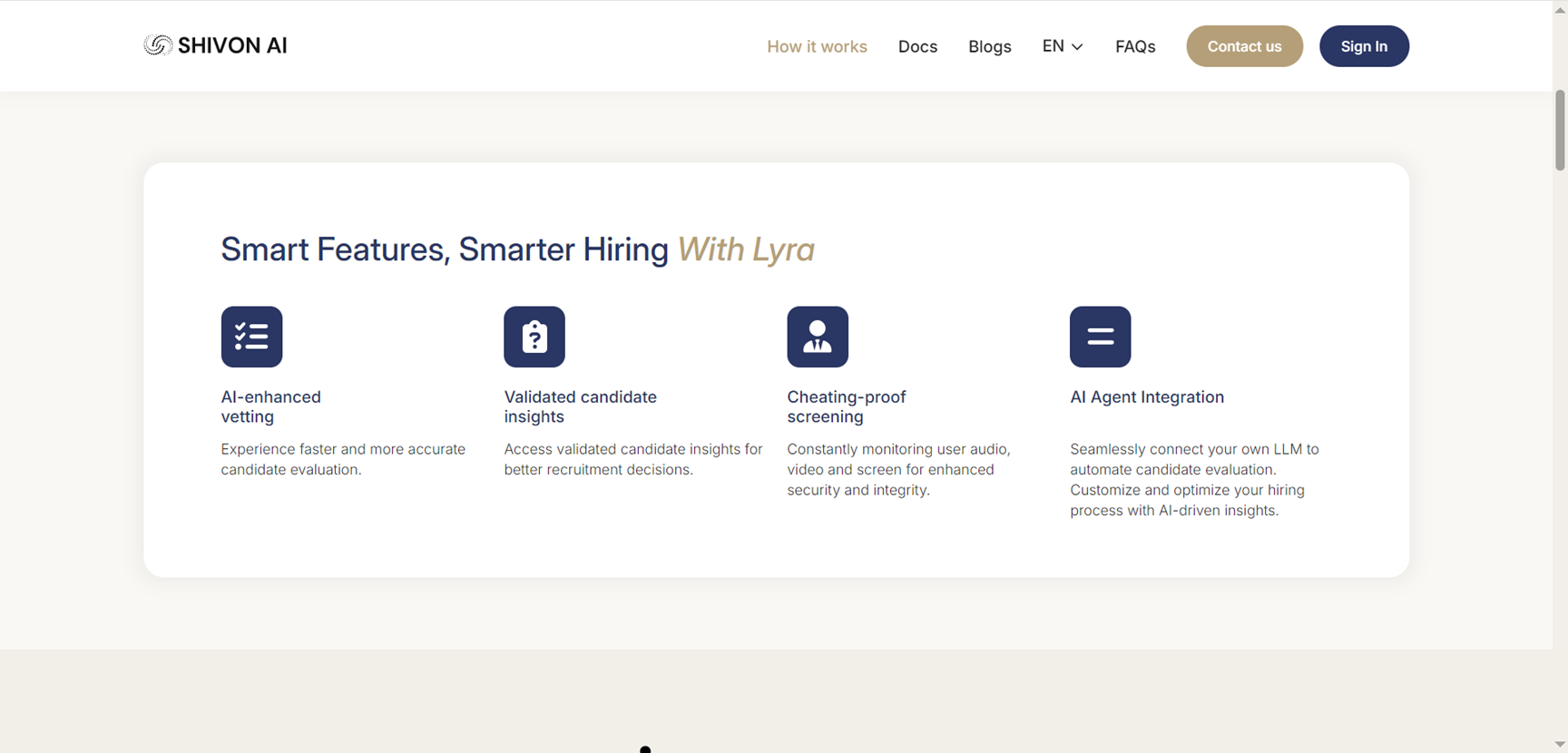Click the page vertical scrollbar thumb

[1560, 130]
